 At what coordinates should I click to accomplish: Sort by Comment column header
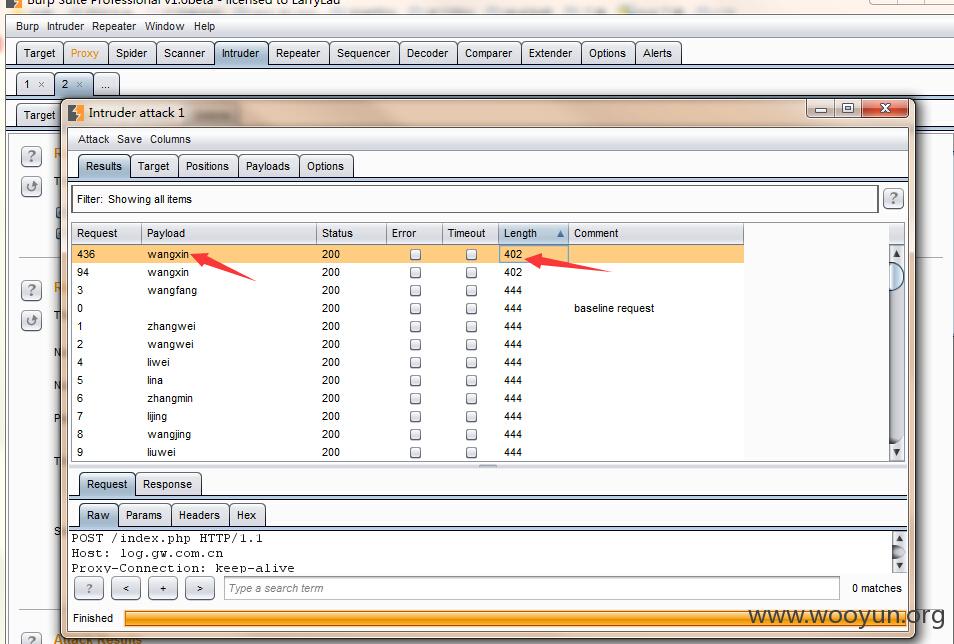[x=656, y=233]
